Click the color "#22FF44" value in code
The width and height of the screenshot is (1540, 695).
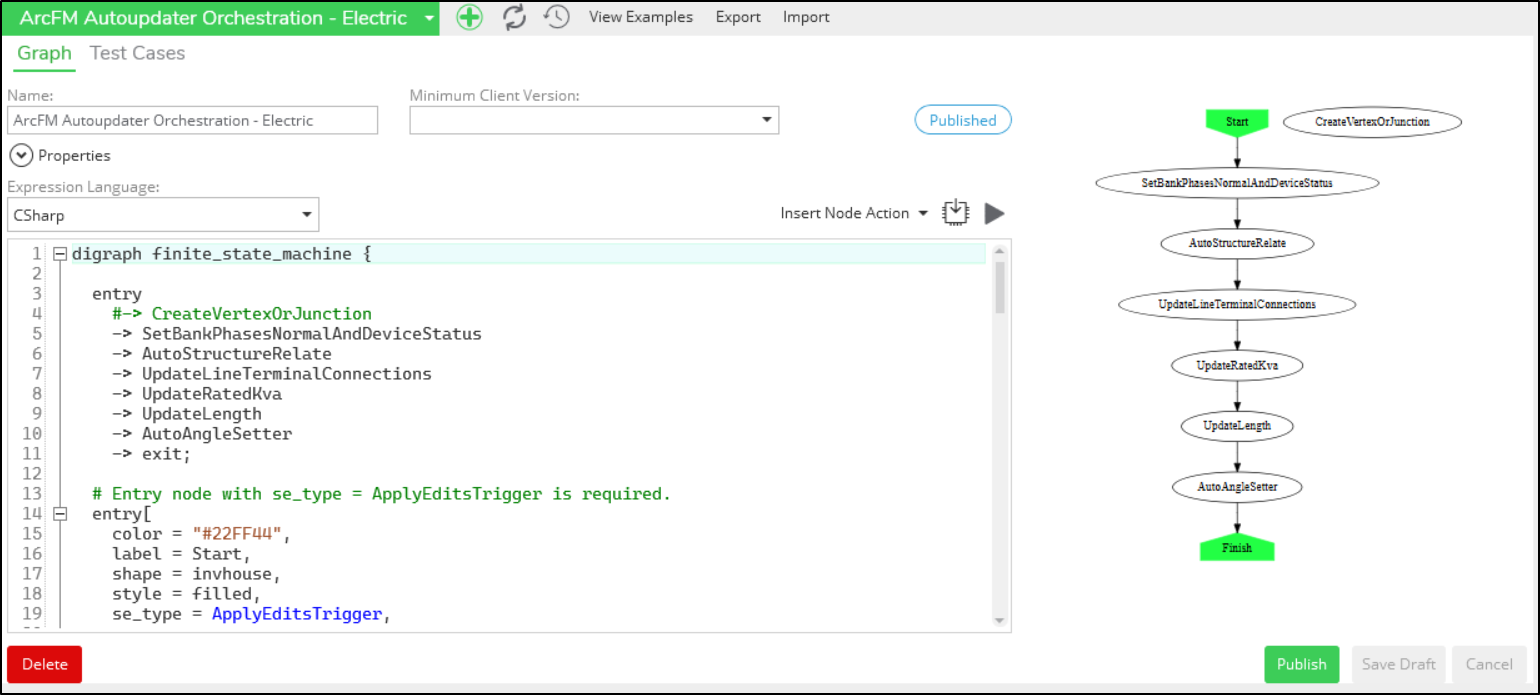tap(237, 534)
